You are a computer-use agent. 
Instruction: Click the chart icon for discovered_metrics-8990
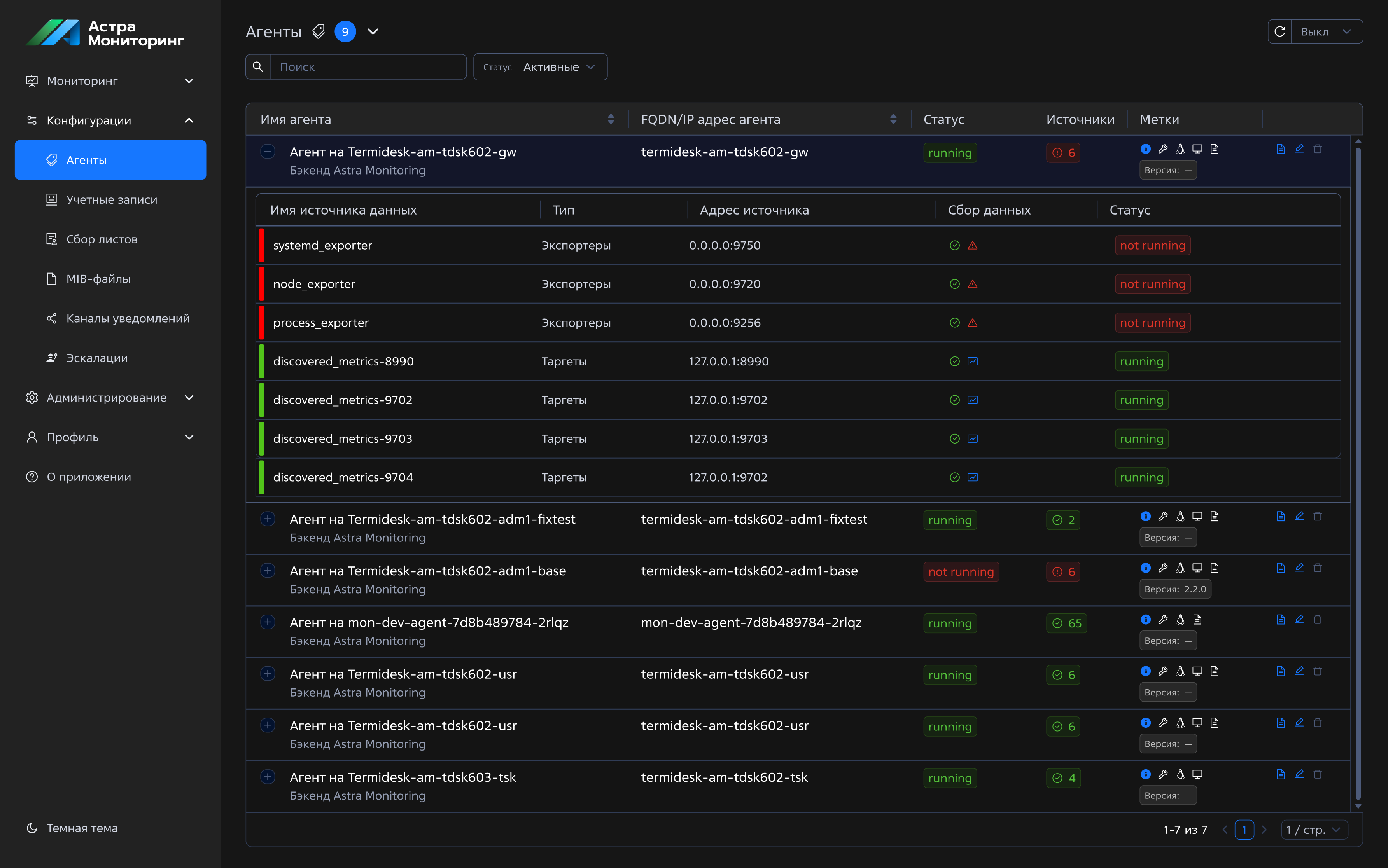point(972,362)
